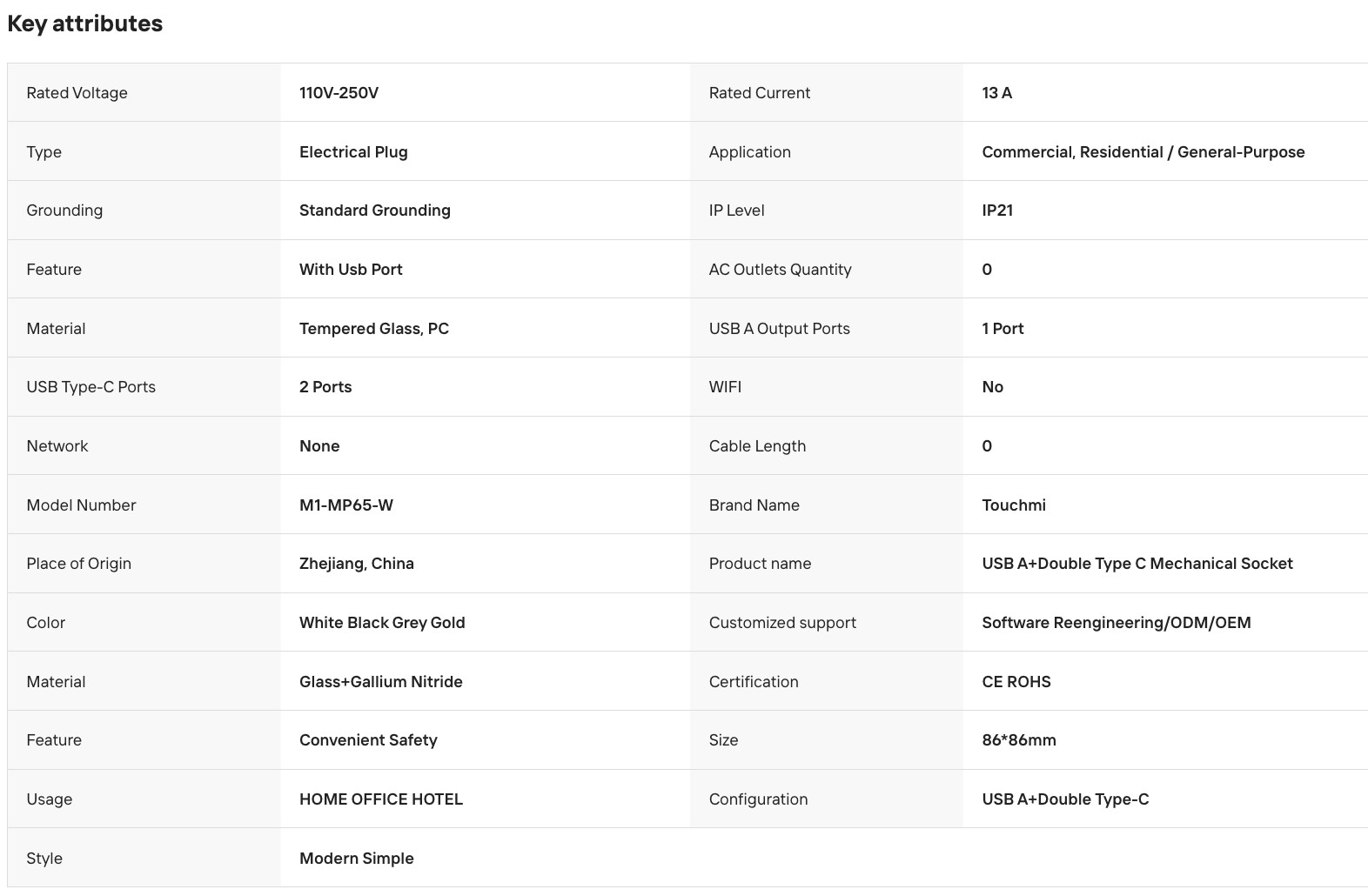Image resolution: width=1368 pixels, height=896 pixels.
Task: Click the Key attributes heading
Action: (x=84, y=23)
